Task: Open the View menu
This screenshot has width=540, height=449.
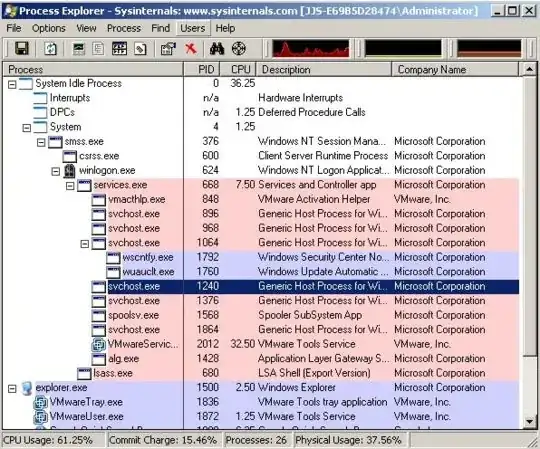Action: (86, 28)
